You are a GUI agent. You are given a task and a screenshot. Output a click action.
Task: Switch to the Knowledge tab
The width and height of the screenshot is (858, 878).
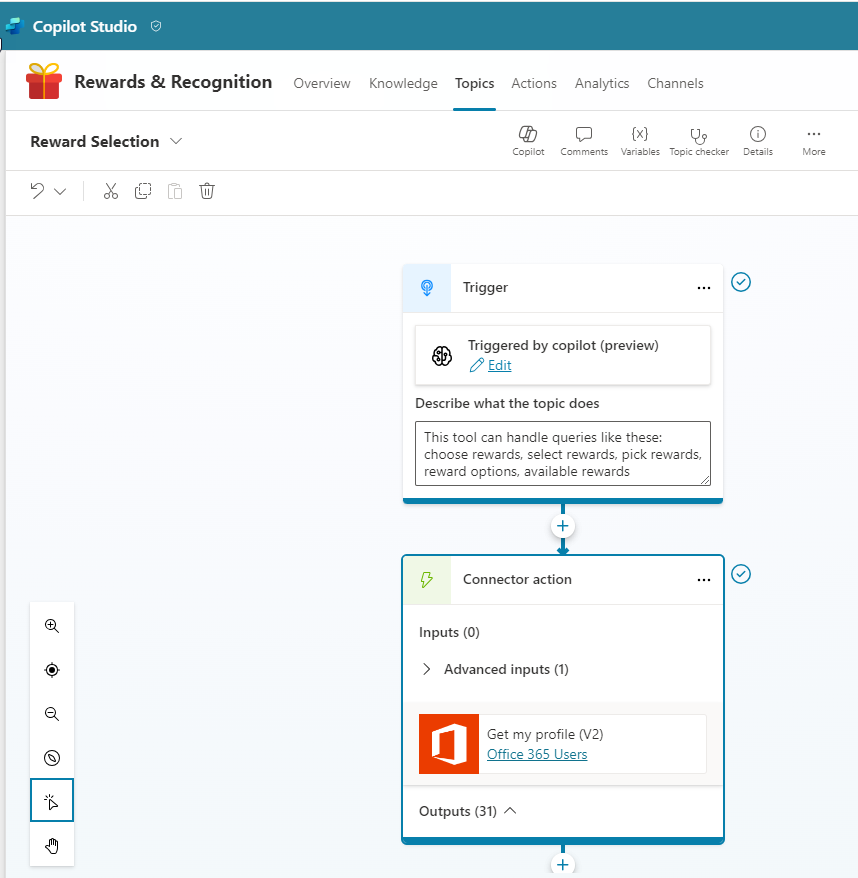click(403, 83)
